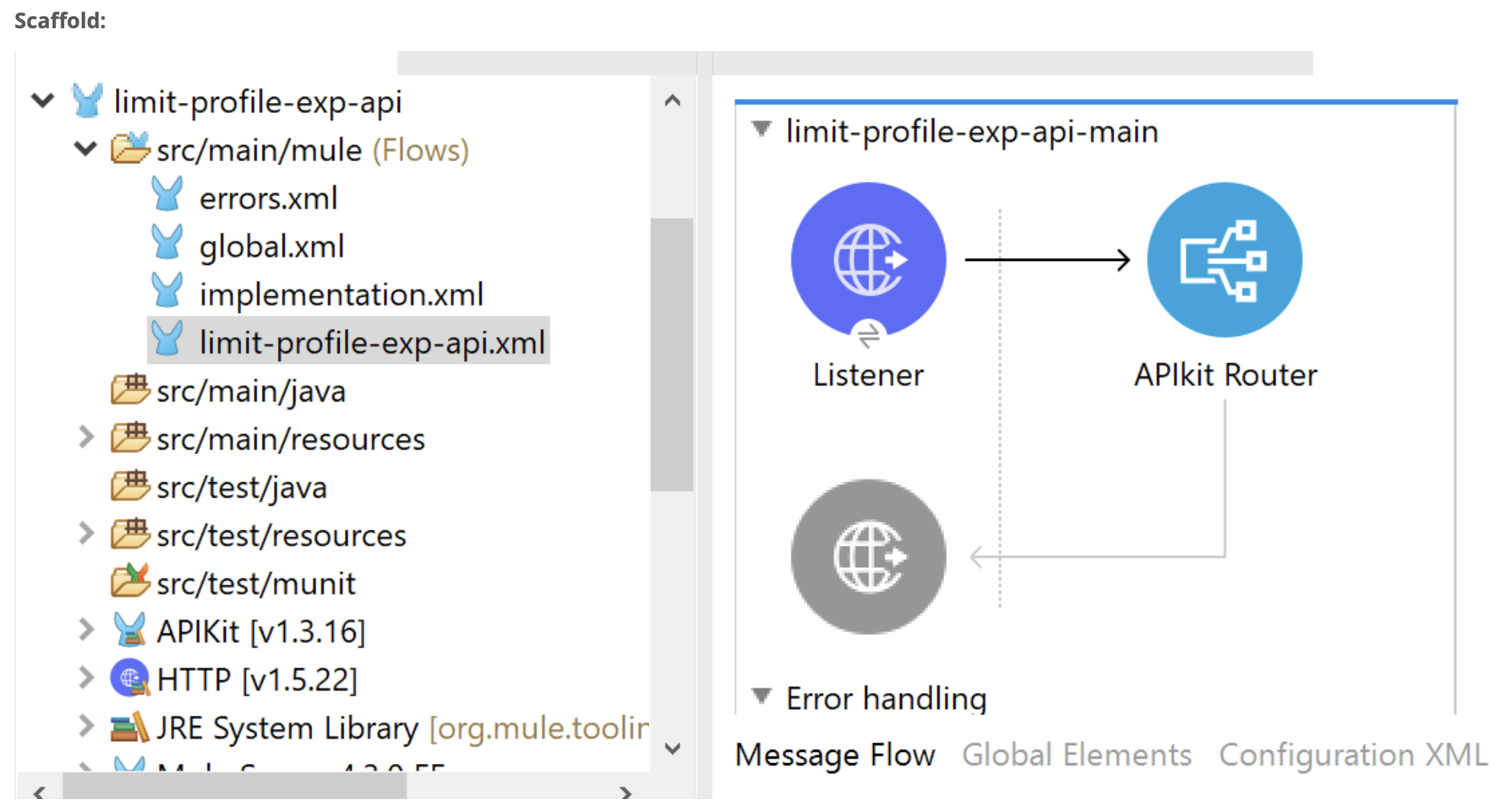Click the package explorer scroll down arrow
The width and height of the screenshot is (1502, 812).
[672, 749]
